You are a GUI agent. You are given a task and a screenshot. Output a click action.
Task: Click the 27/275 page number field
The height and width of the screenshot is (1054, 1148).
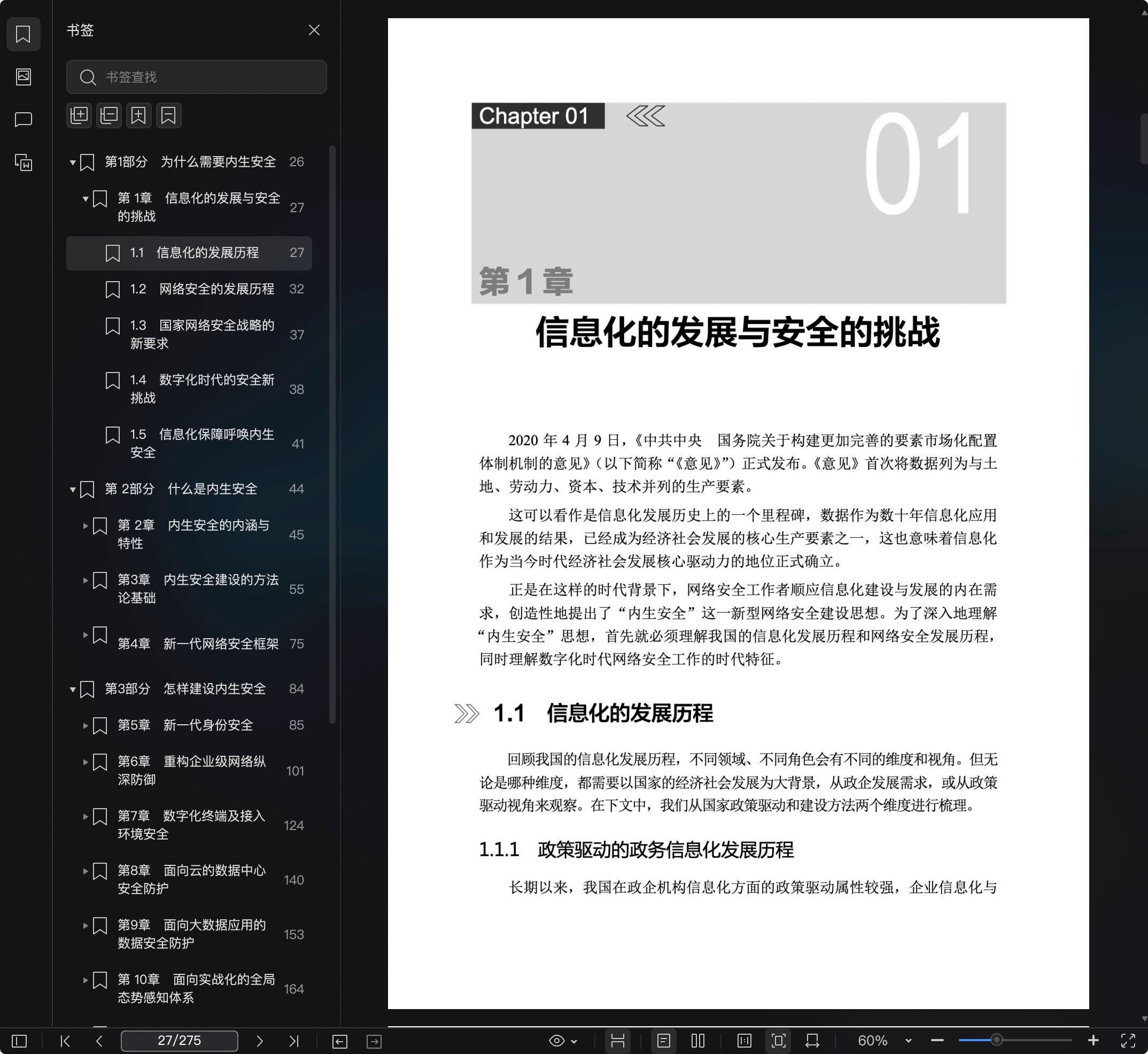click(x=179, y=1041)
